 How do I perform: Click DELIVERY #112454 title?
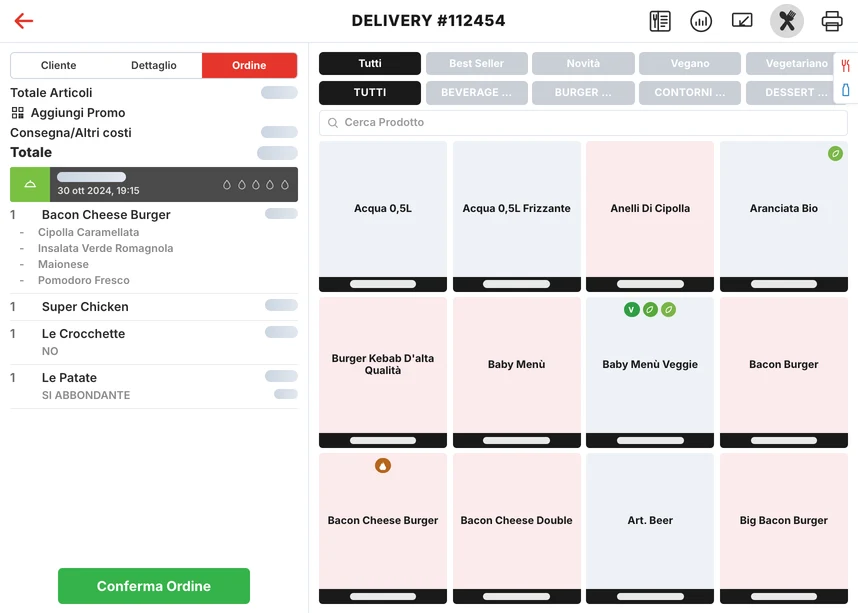[x=428, y=21]
